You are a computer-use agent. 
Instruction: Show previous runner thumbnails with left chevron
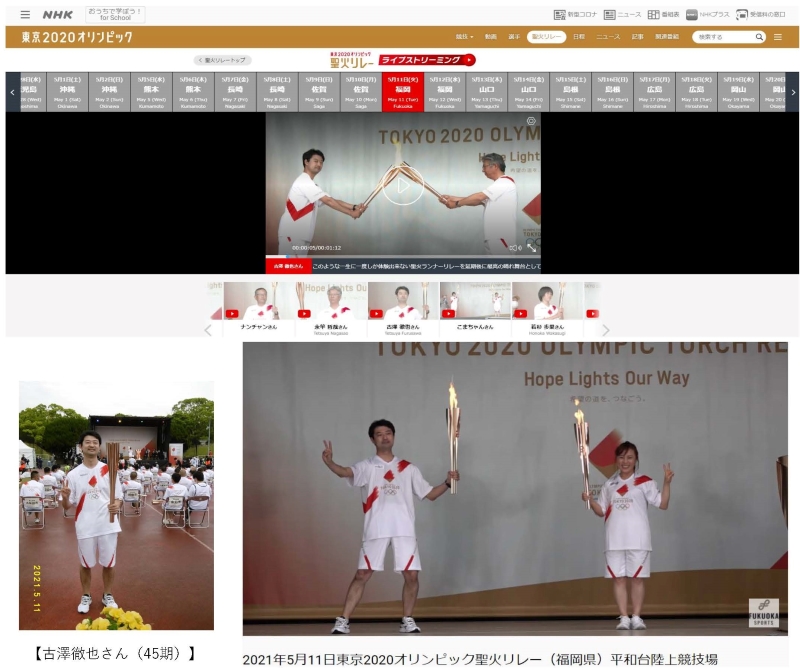(x=208, y=330)
